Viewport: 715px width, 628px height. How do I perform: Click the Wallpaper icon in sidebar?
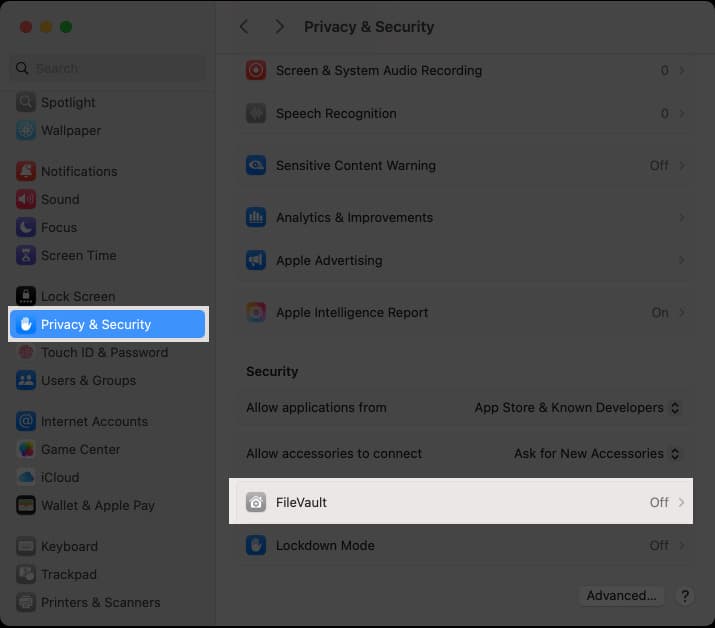[x=26, y=130]
